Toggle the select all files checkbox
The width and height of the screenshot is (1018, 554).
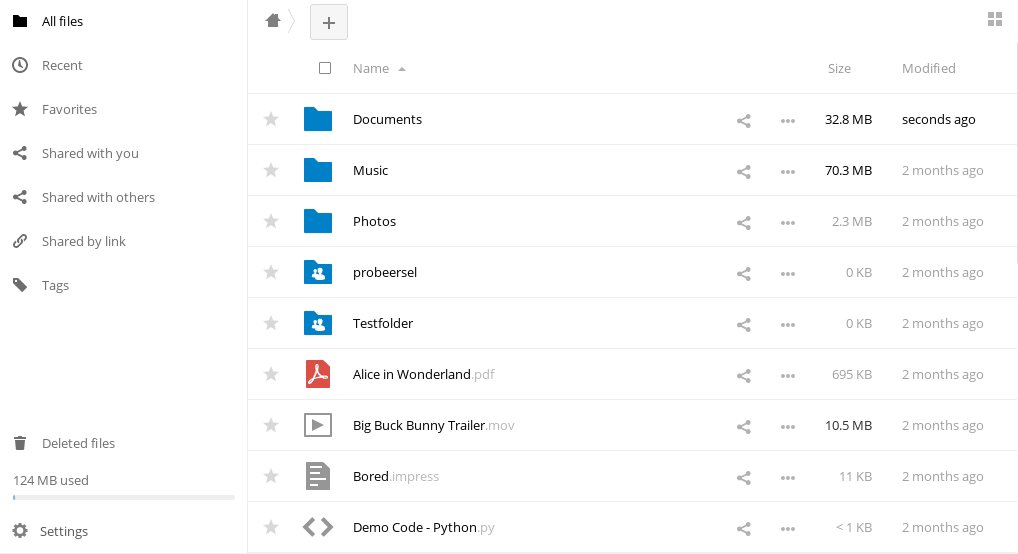coord(325,68)
